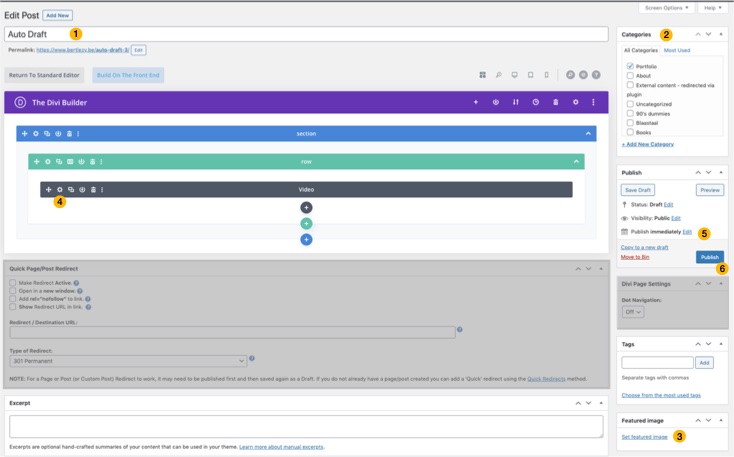Image resolution: width=734 pixels, height=457 pixels.
Task: Open the Type of Redirect dropdown
Action: [x=128, y=361]
